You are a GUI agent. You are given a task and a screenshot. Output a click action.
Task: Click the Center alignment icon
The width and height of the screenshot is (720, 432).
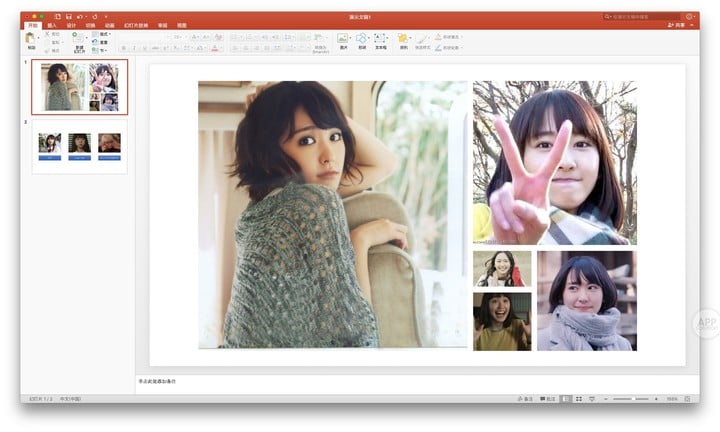click(246, 48)
